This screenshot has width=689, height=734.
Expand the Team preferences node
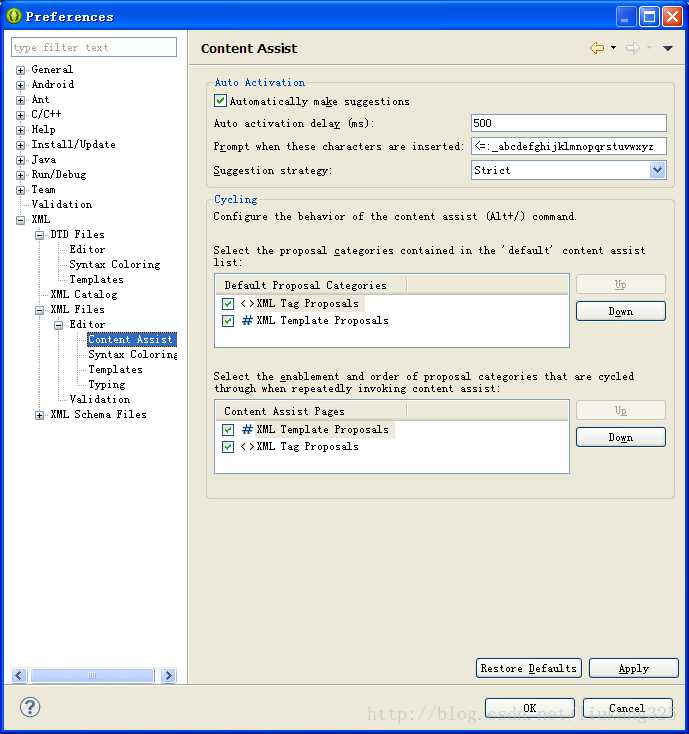point(20,190)
